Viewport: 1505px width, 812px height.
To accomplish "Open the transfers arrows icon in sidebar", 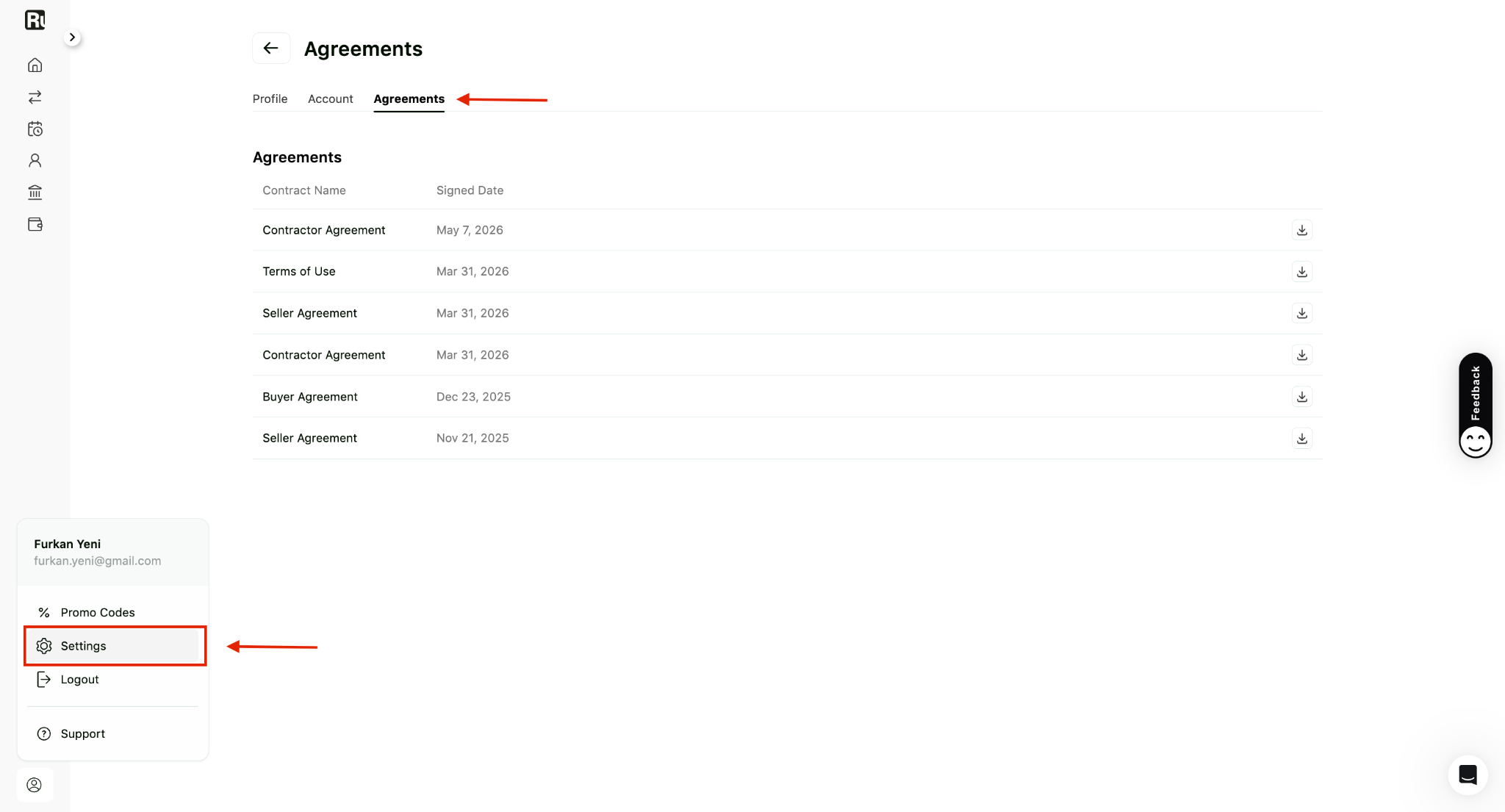I will tap(35, 97).
